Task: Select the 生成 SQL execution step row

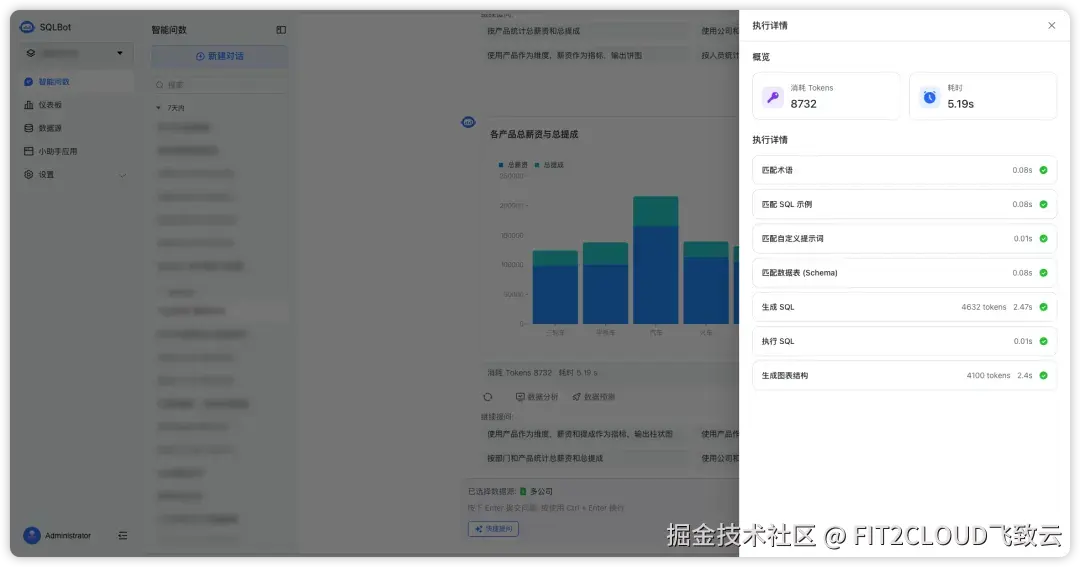Action: click(x=904, y=307)
